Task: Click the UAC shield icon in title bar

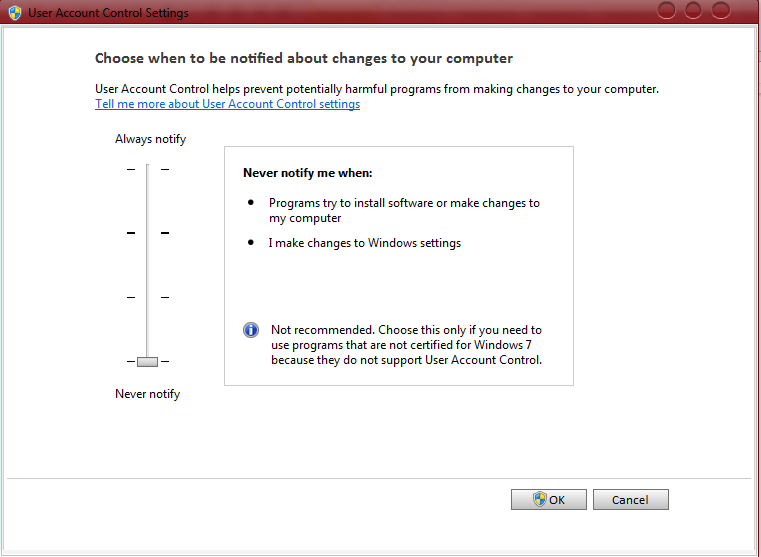Action: 15,13
